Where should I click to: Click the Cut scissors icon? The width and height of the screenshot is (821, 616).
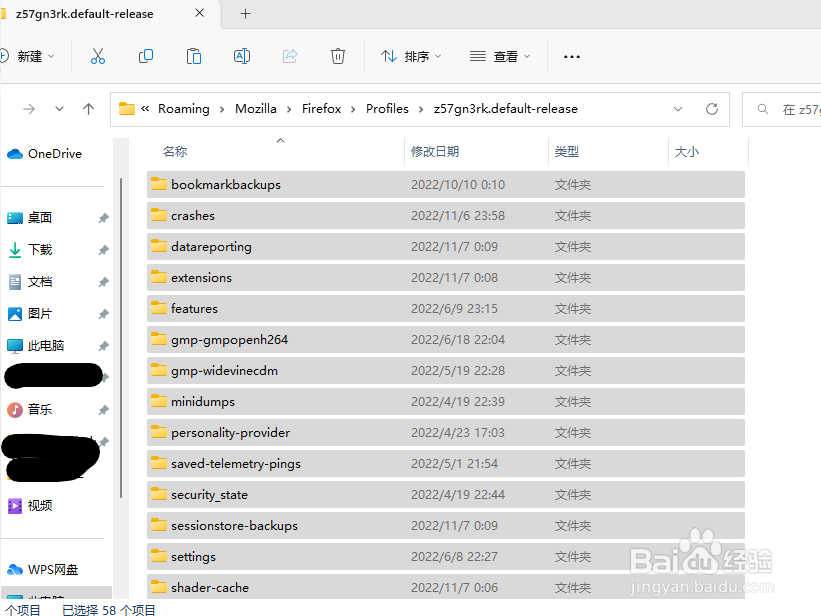(x=97, y=56)
